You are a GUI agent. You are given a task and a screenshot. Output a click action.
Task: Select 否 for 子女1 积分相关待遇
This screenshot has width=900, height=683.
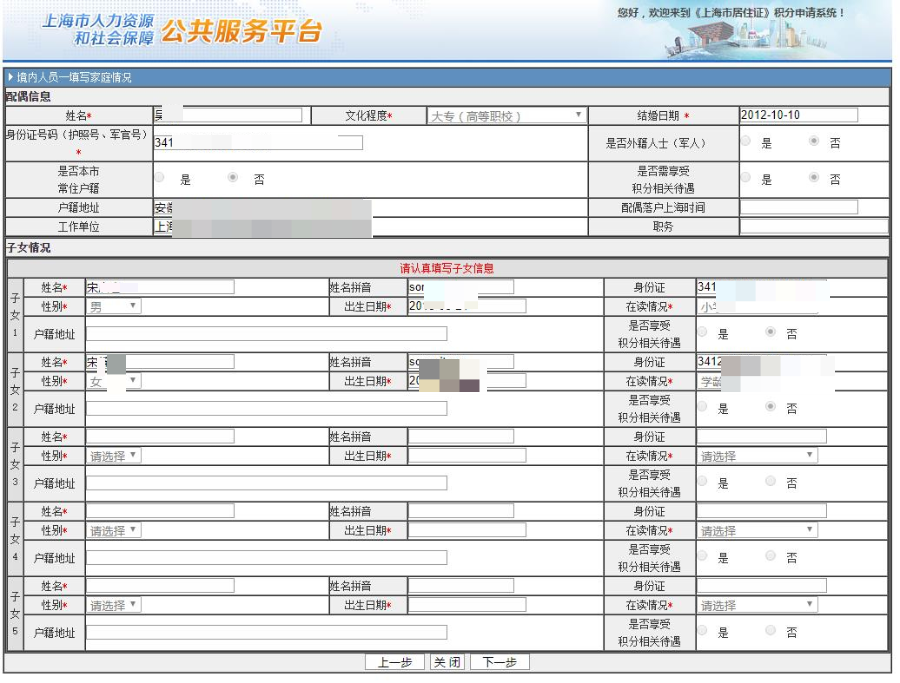coord(771,332)
